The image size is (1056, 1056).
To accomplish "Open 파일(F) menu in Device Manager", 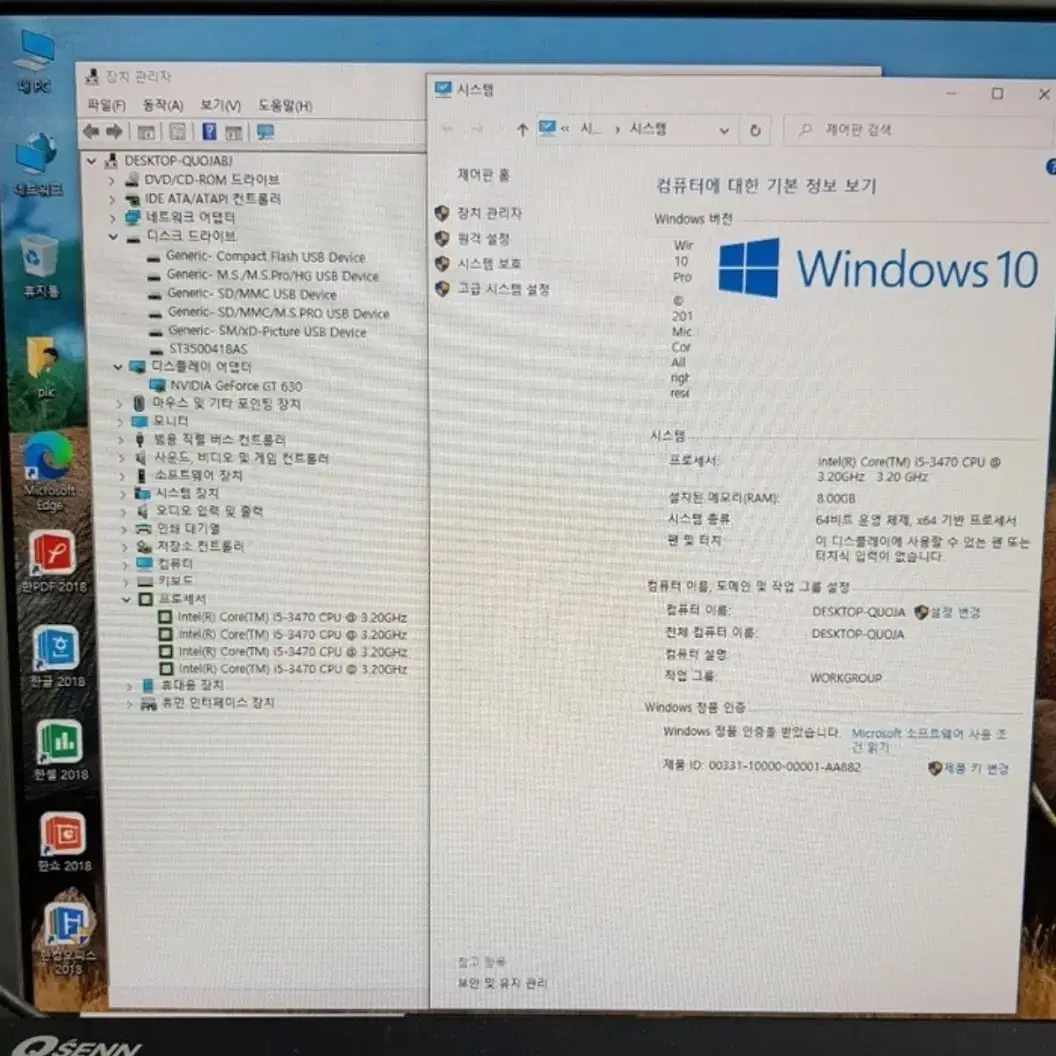I will click(x=107, y=106).
